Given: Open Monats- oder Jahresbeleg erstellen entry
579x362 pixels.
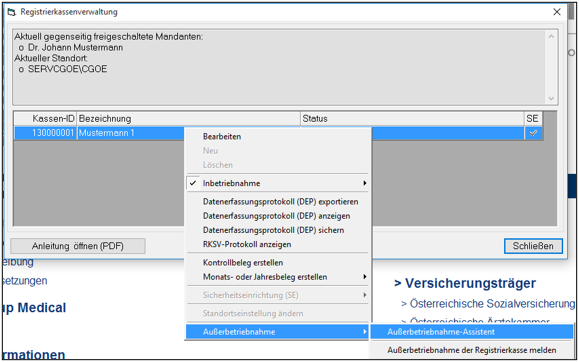Looking at the screenshot, I should [x=265, y=277].
